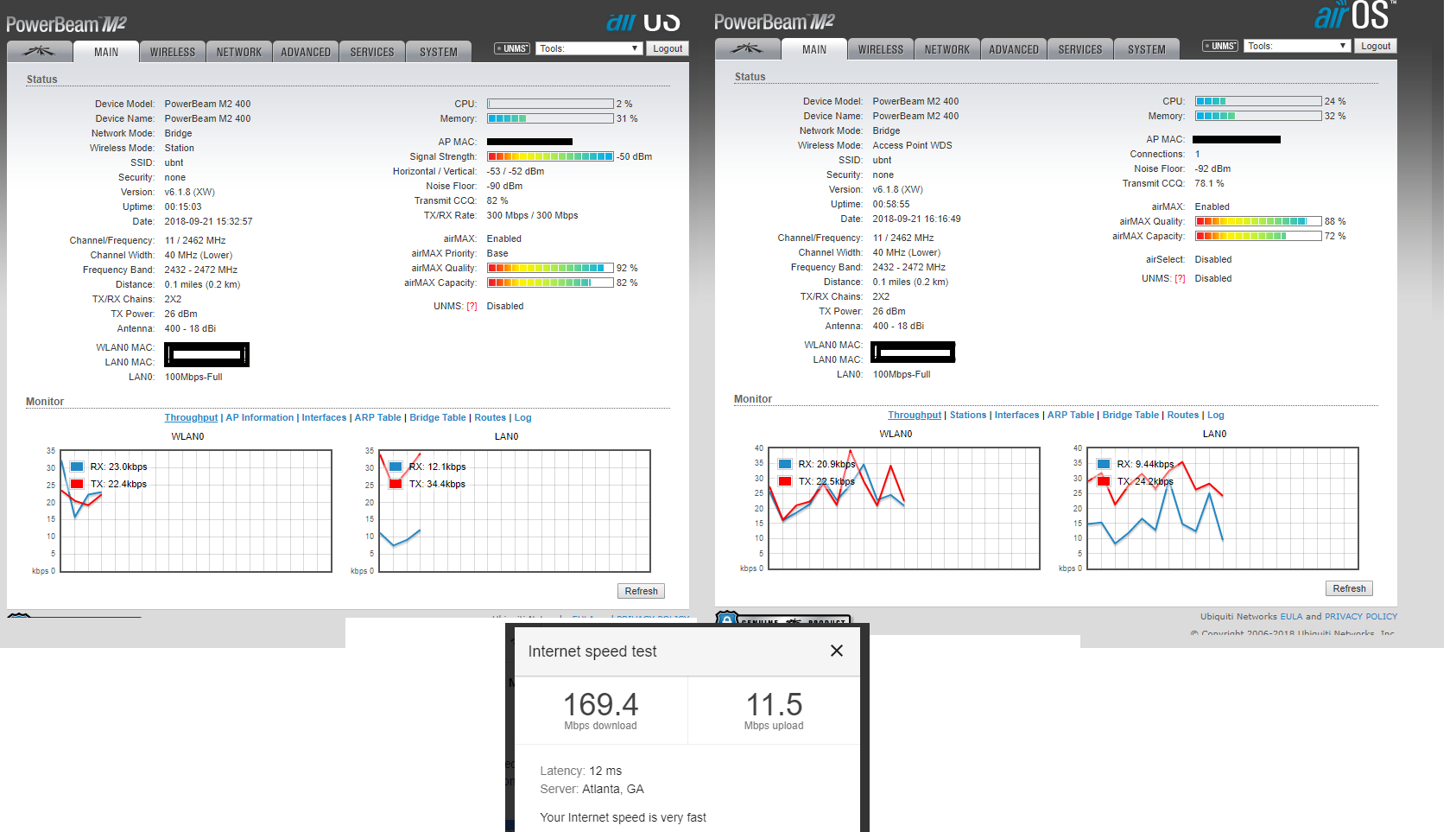The height and width of the screenshot is (832, 1456).
Task: Log out of the left PowerBeam window
Action: (668, 48)
